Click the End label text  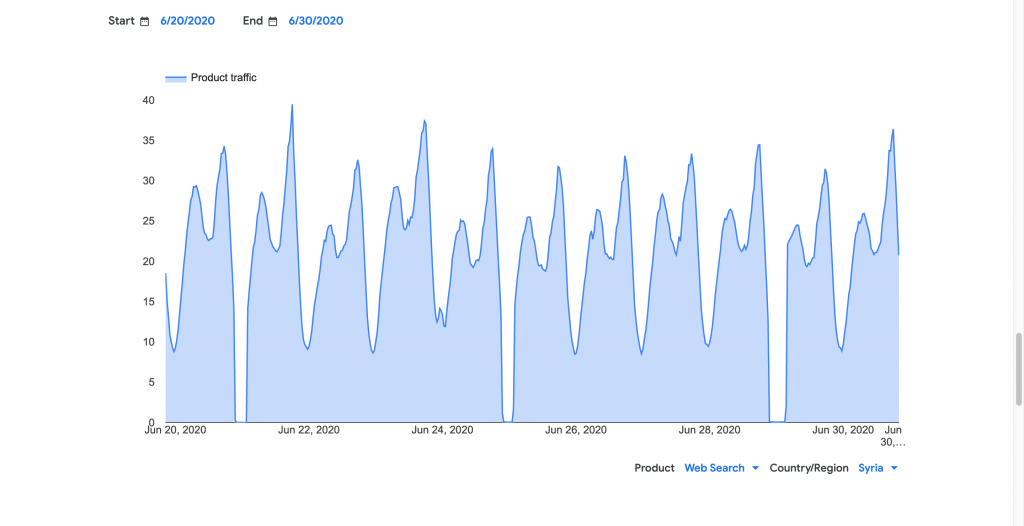(253, 21)
